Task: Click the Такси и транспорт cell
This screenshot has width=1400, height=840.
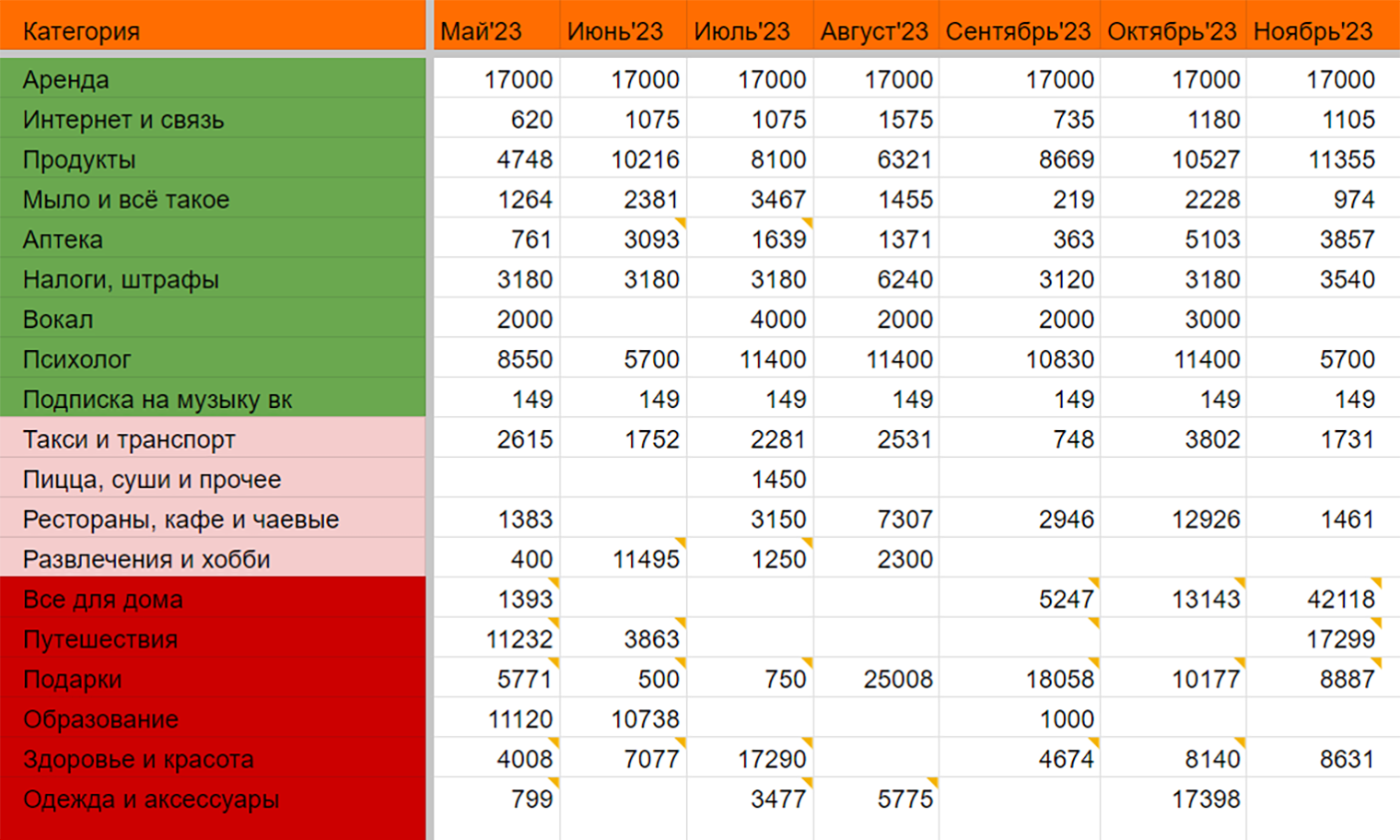Action: [x=213, y=438]
